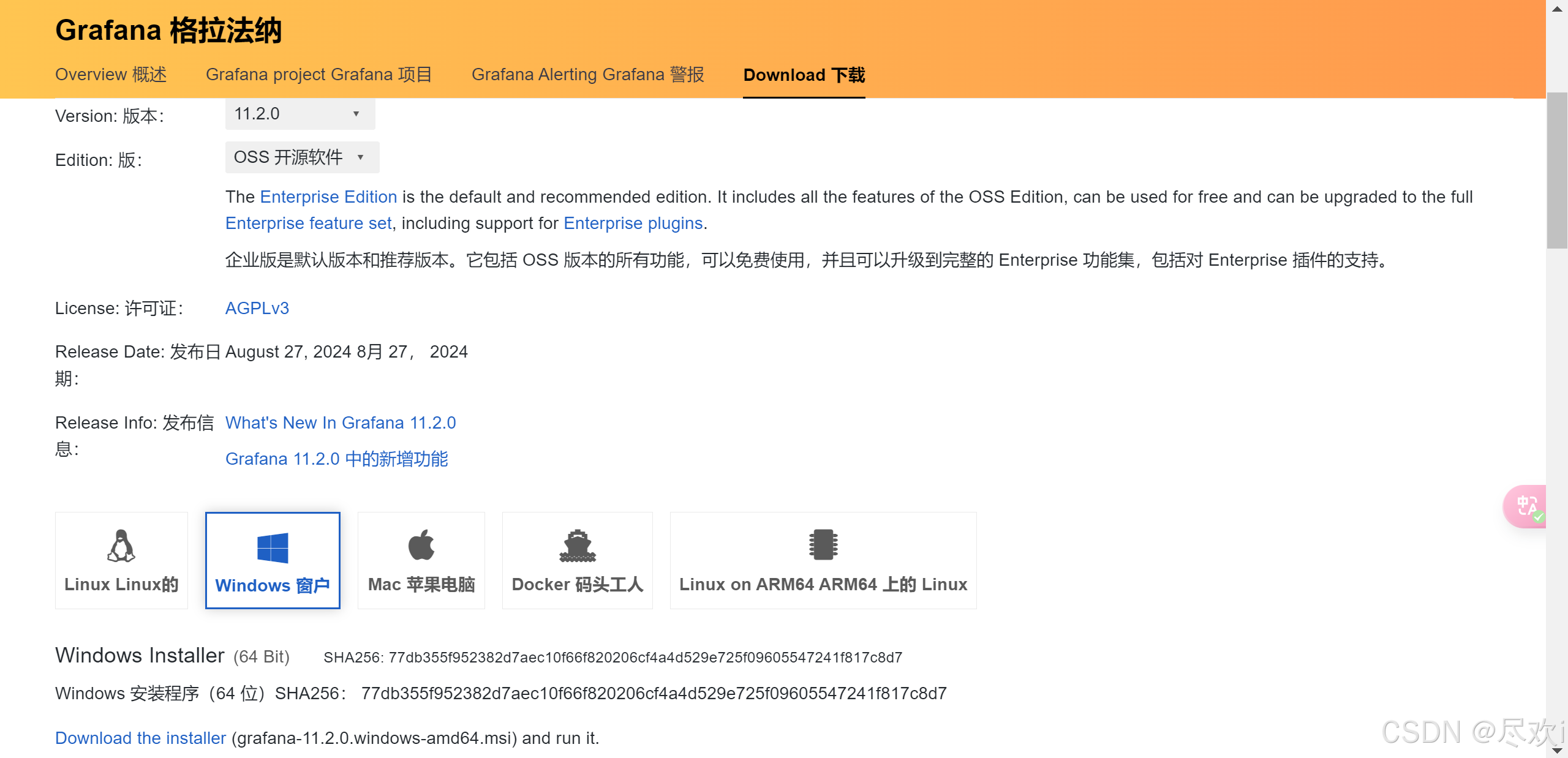
Task: Switch to the Overview tab
Action: tap(111, 75)
